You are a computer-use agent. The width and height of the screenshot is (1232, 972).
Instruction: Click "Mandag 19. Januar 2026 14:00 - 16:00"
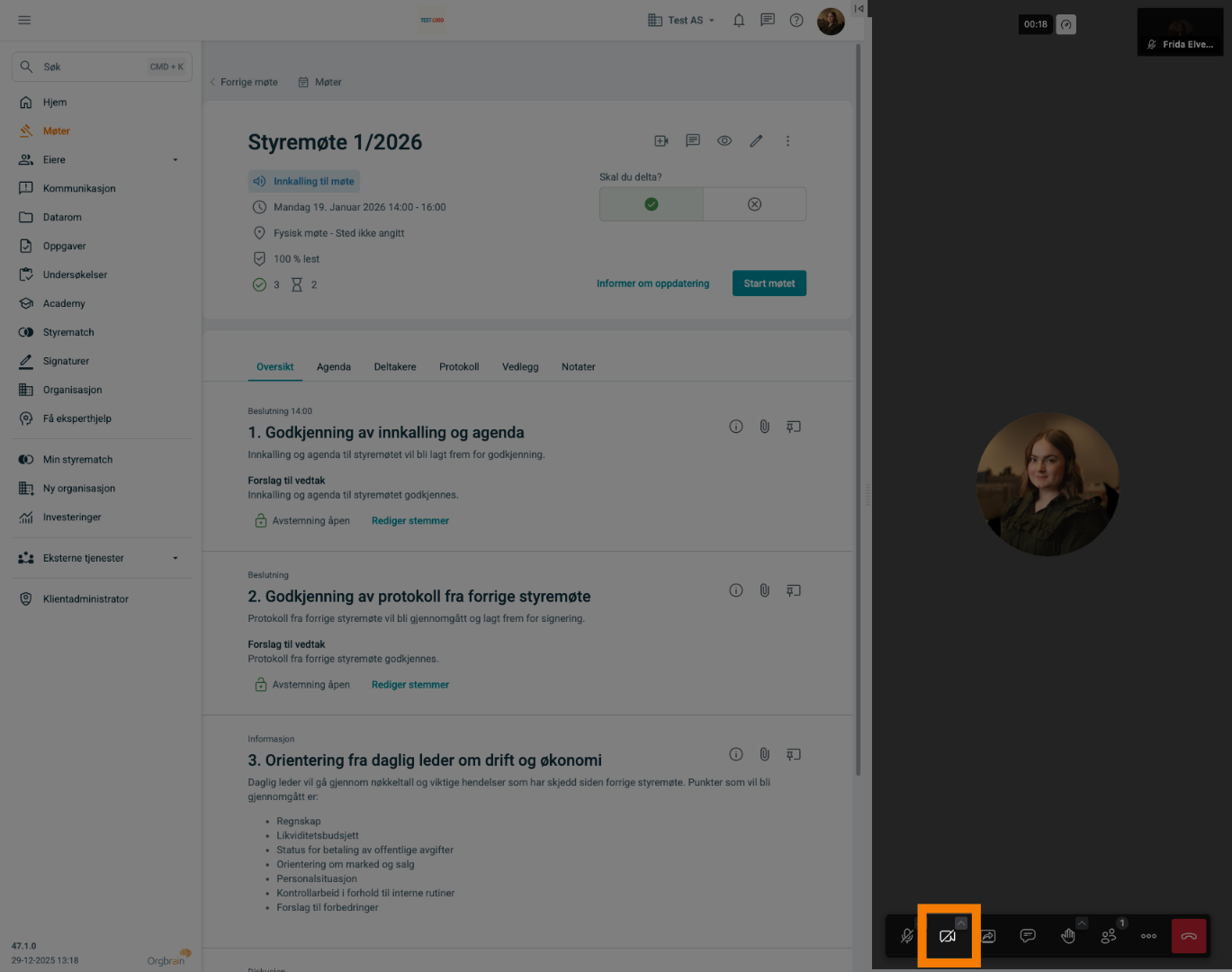pyautogui.click(x=360, y=207)
